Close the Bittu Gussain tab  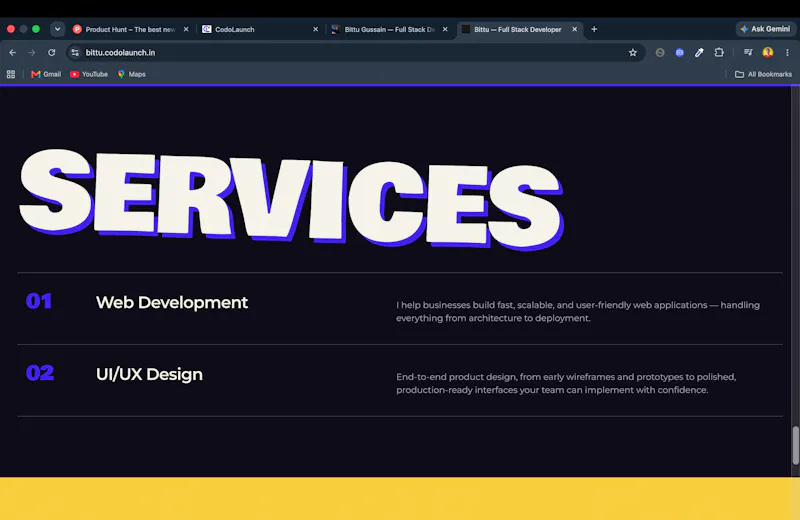[445, 30]
